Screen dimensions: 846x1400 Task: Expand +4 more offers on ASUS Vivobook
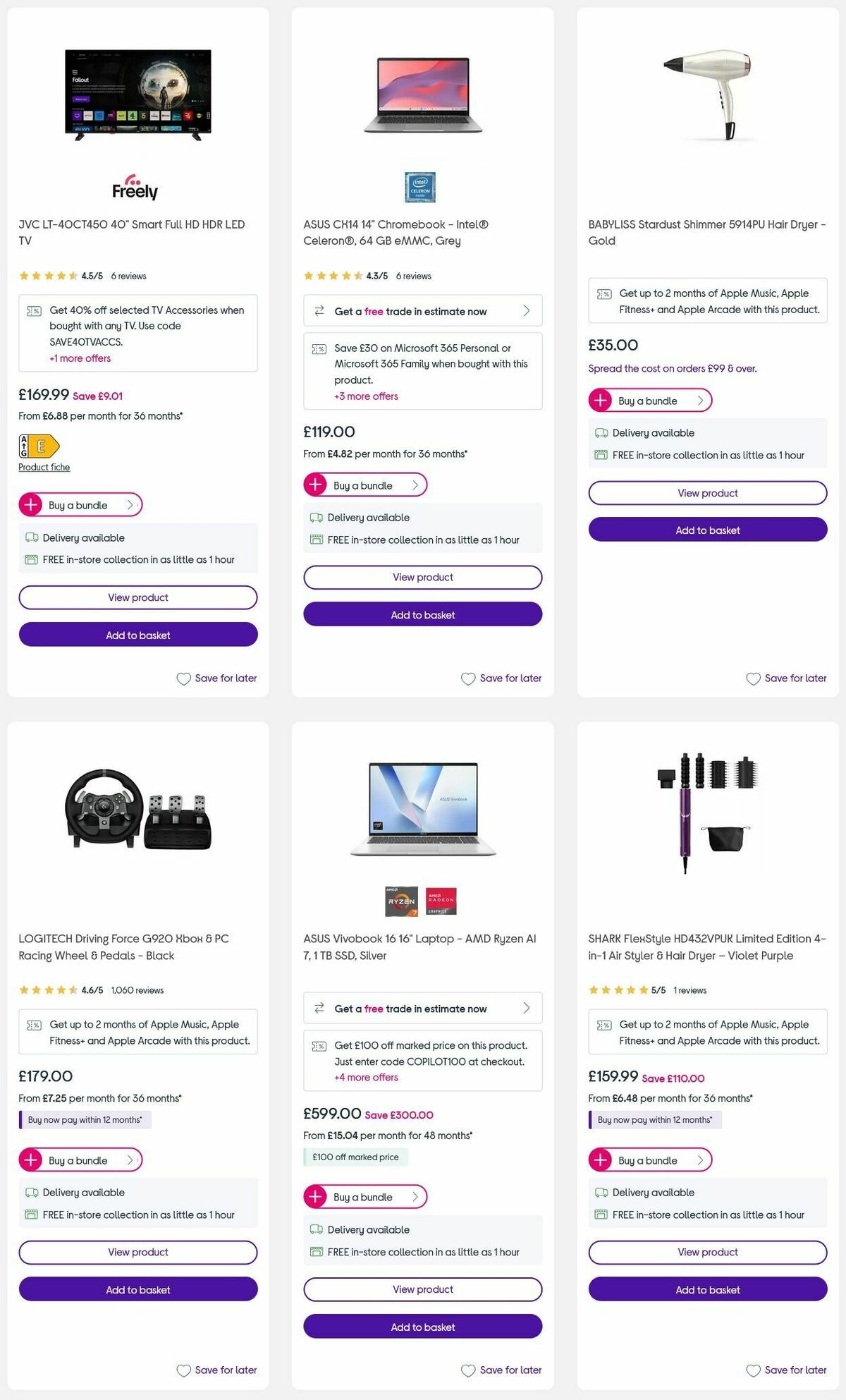365,1078
